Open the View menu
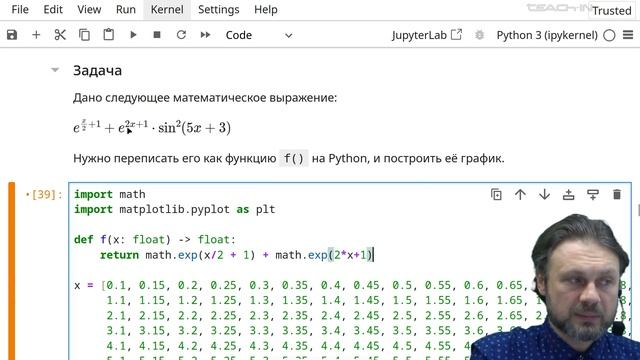The width and height of the screenshot is (640, 360). tap(89, 9)
